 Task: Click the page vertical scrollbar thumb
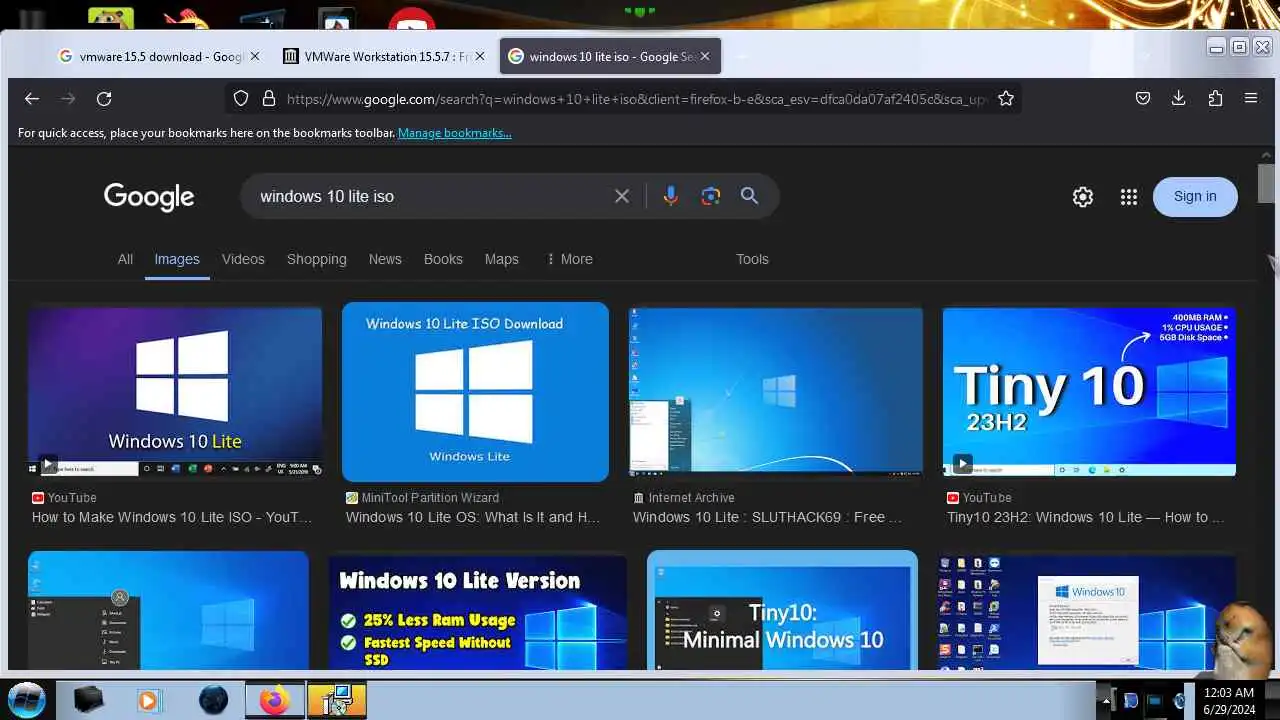(x=1266, y=183)
